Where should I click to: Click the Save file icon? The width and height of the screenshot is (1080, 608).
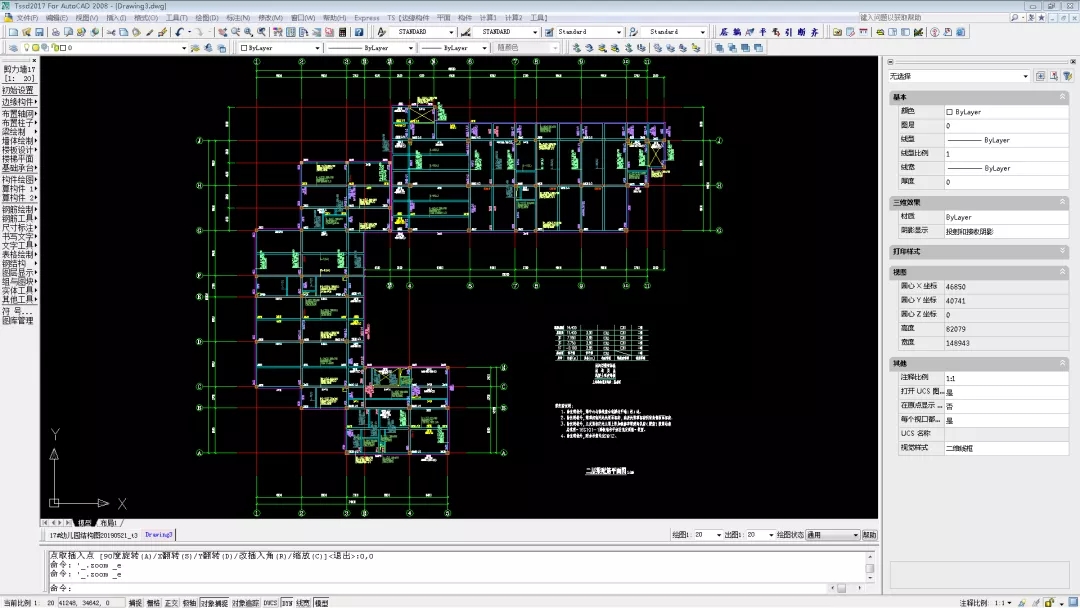(x=41, y=32)
